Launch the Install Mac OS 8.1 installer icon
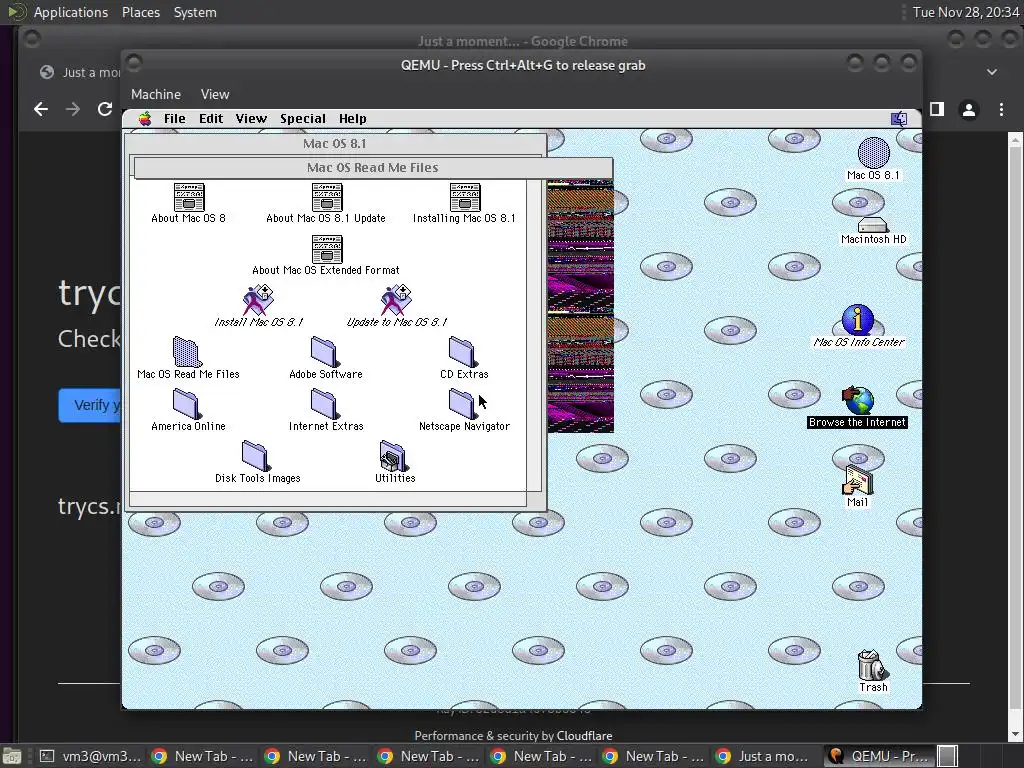 (x=258, y=300)
